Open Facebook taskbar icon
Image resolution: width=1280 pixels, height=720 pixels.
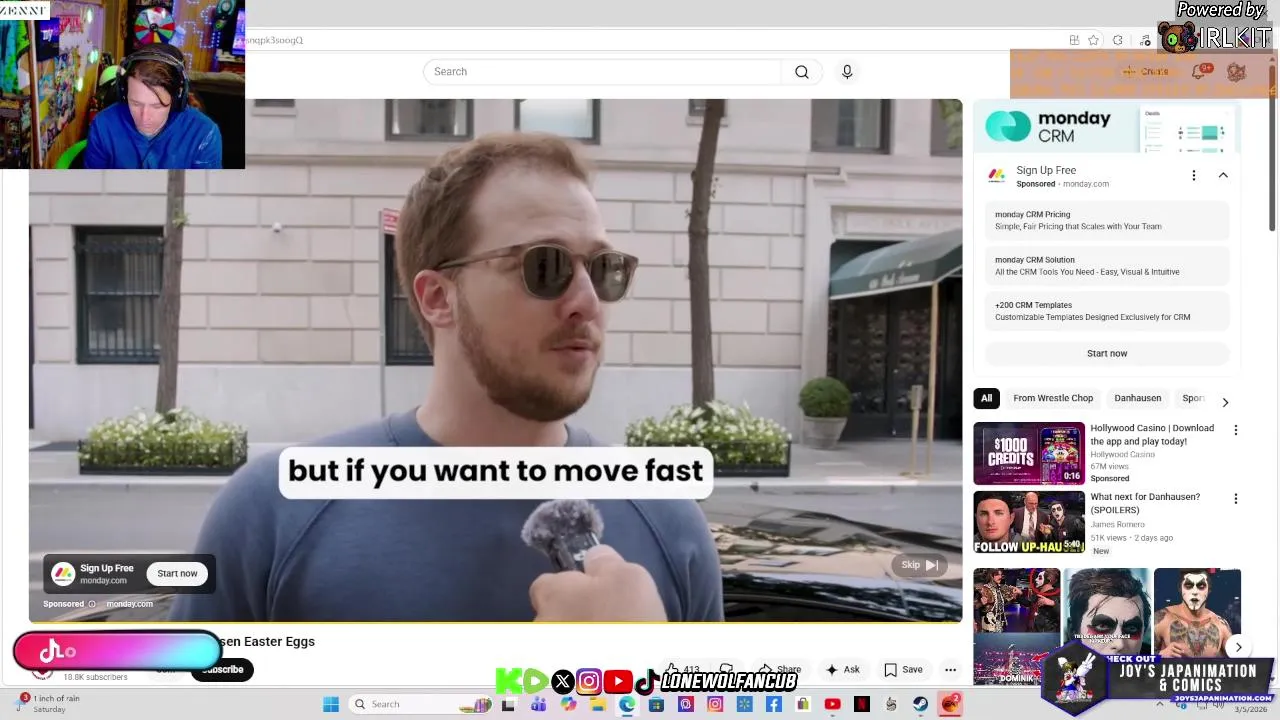point(773,704)
